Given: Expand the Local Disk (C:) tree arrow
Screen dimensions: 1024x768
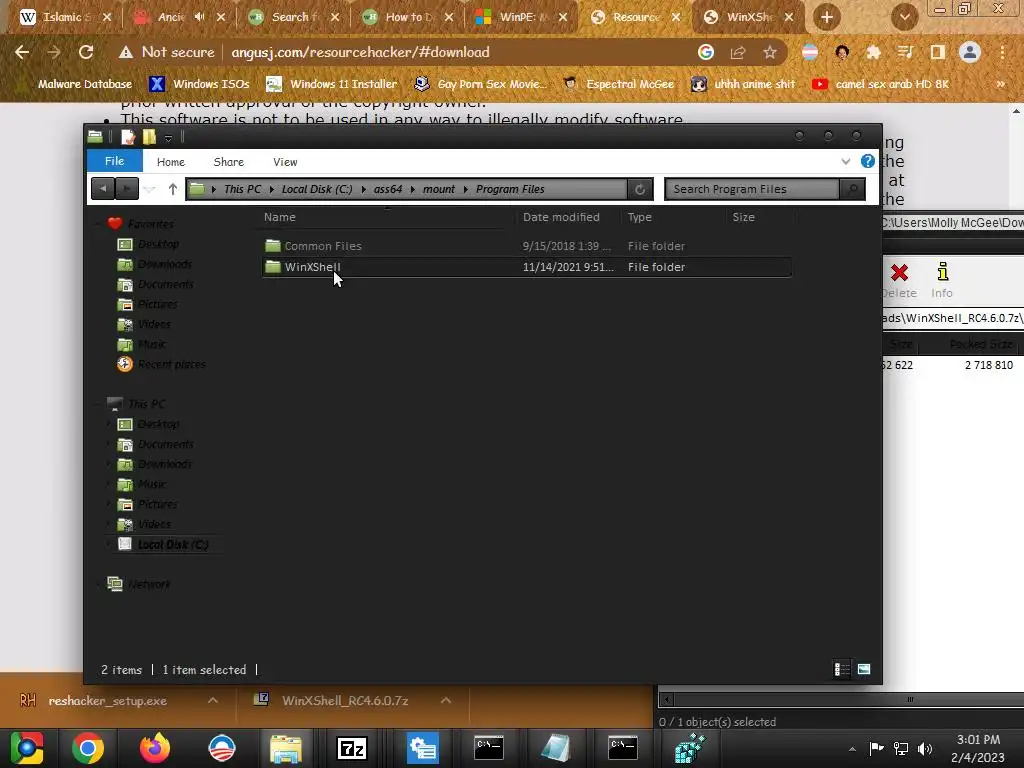Looking at the screenshot, I should point(108,545).
